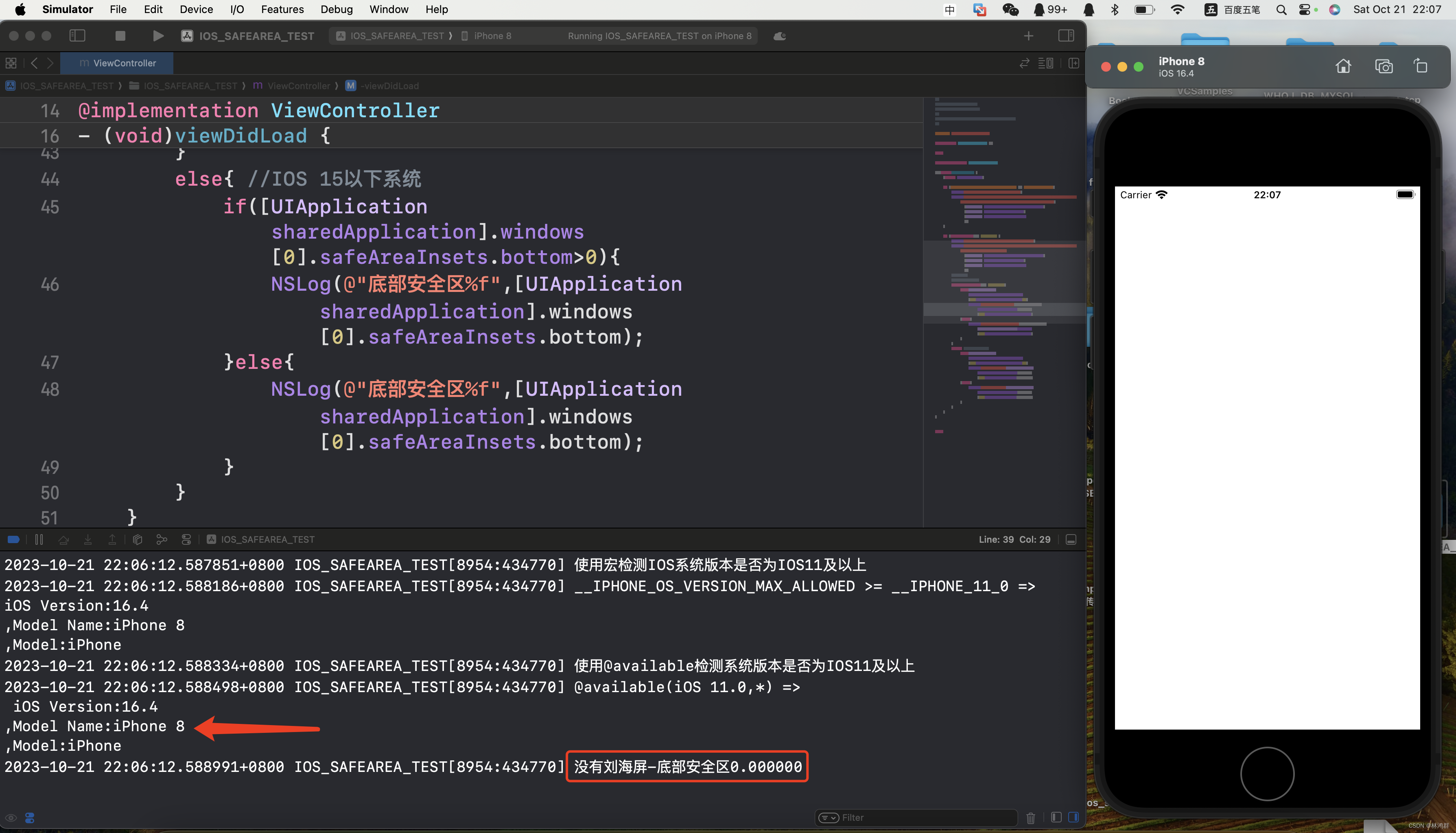Click the Step Out debug button
Image resolution: width=1456 pixels, height=833 pixels.
click(112, 539)
